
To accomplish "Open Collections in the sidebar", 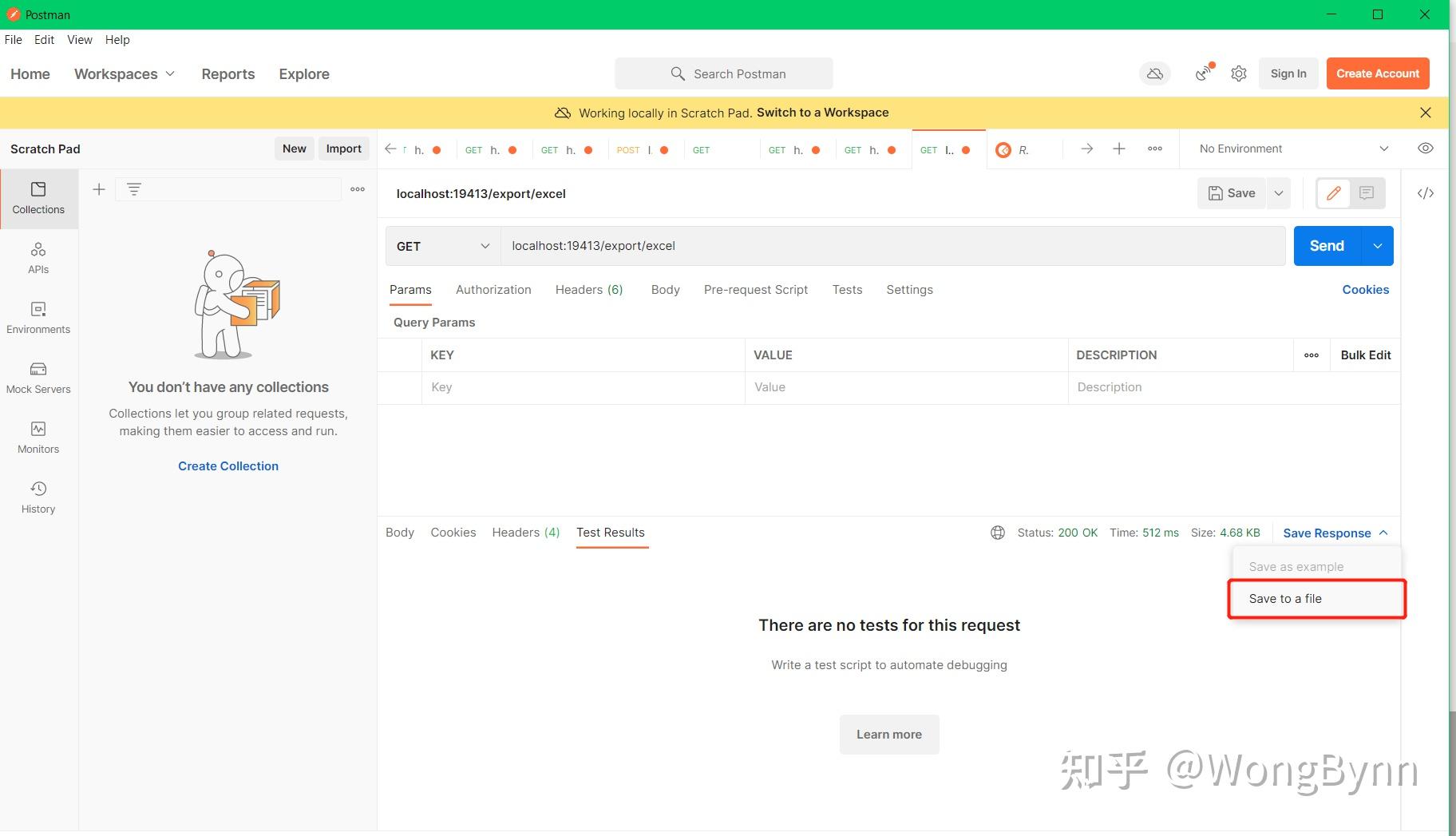I will pyautogui.click(x=38, y=198).
